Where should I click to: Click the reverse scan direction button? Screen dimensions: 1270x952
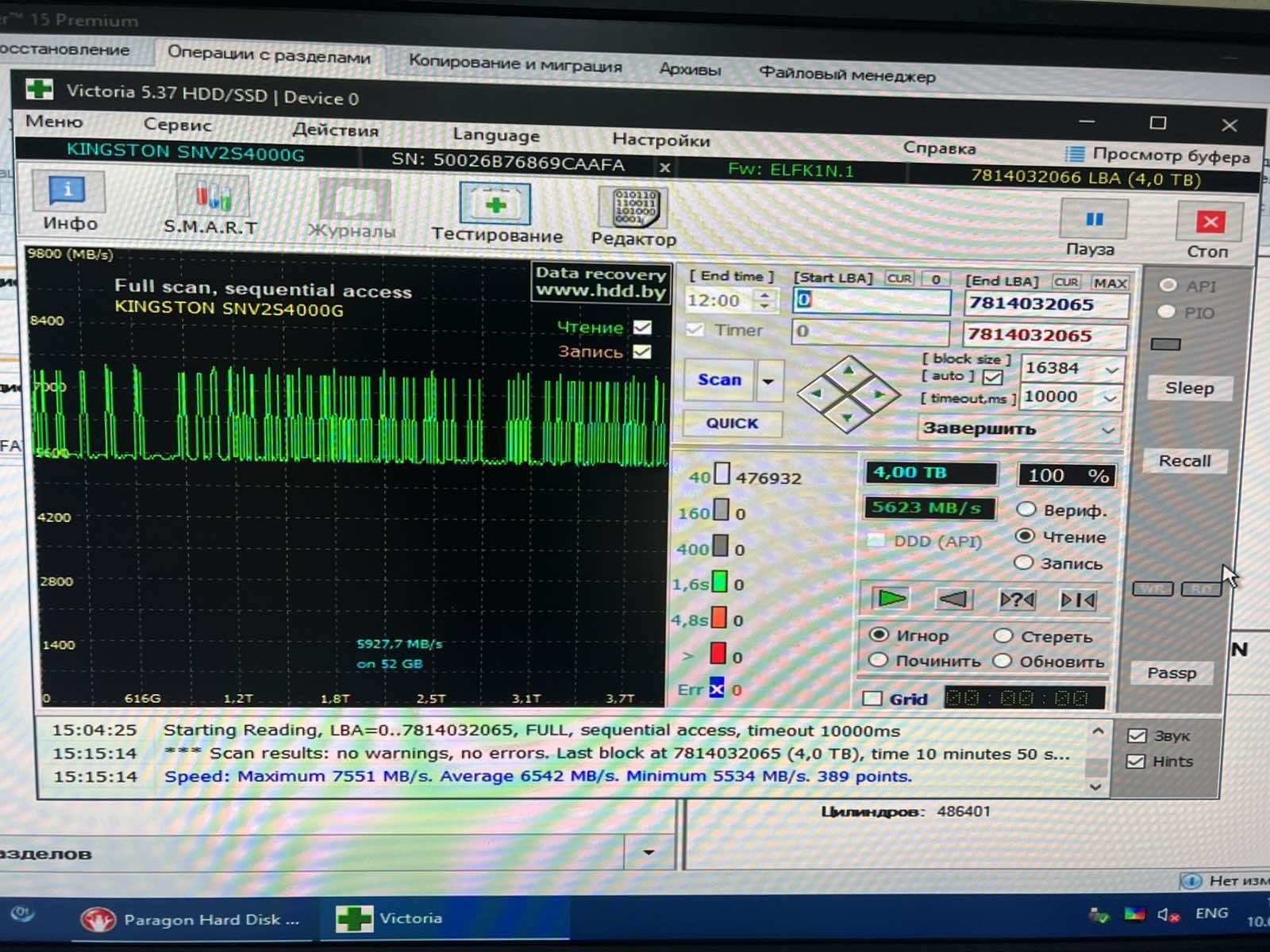tap(952, 598)
